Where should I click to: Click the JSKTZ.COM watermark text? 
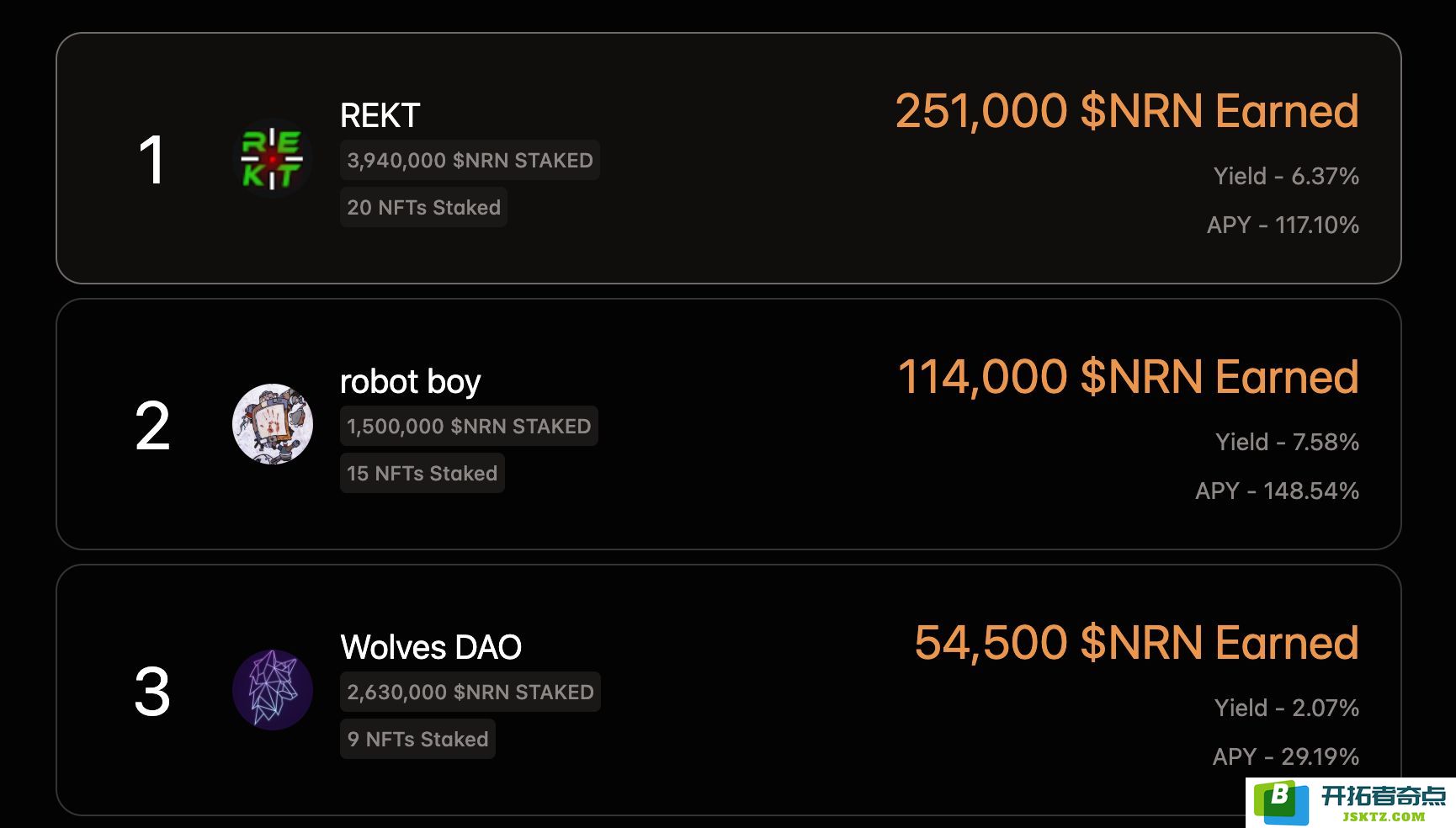(1384, 816)
